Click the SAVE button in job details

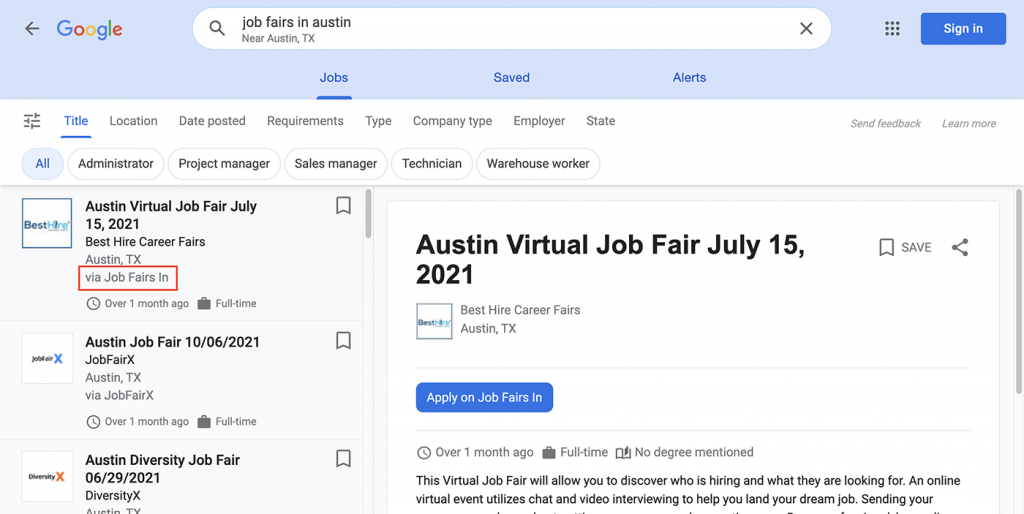(x=905, y=248)
